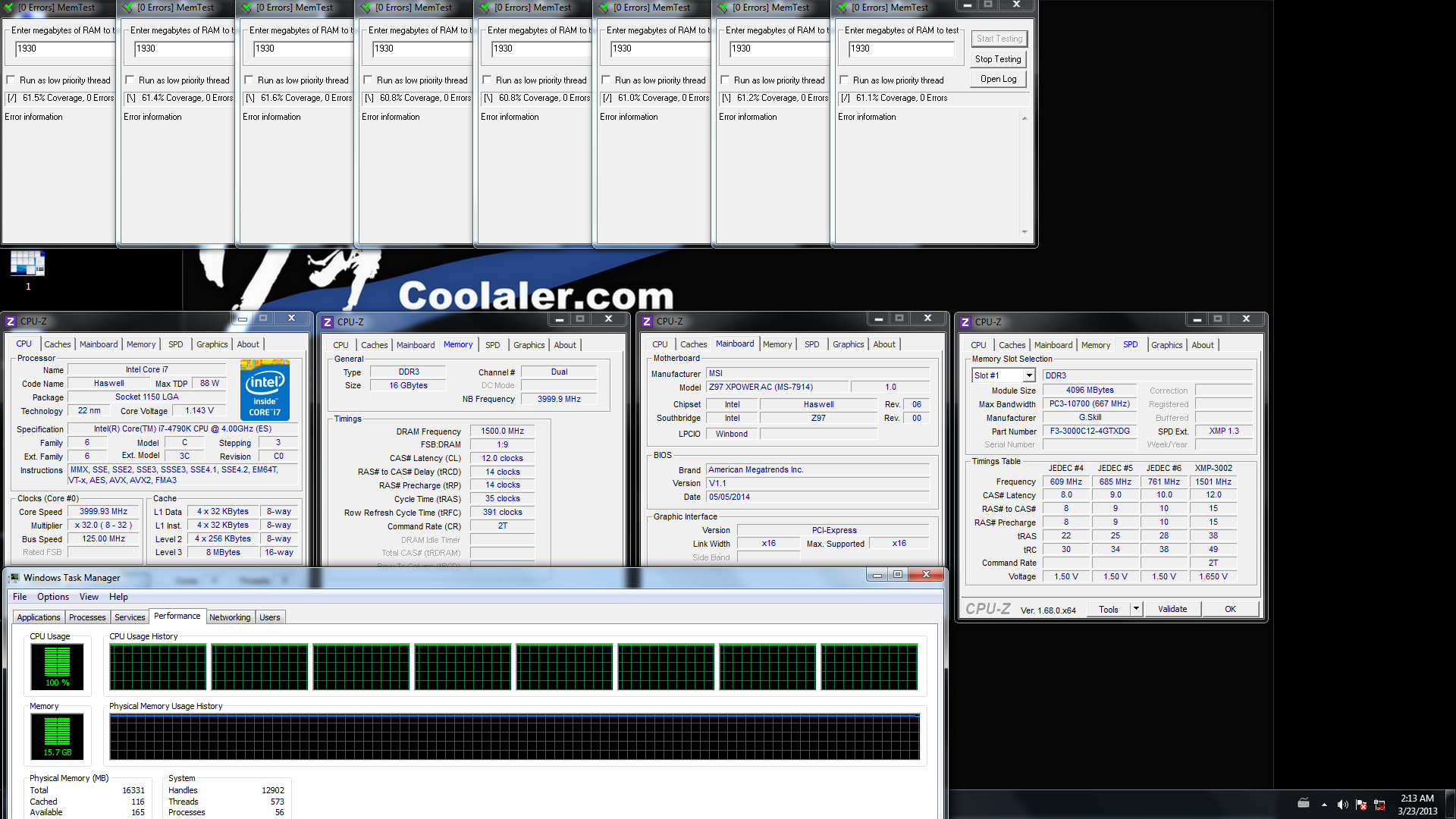Image resolution: width=1456 pixels, height=819 pixels.
Task: Open the volume speaker icon in the tray
Action: pos(1342,805)
